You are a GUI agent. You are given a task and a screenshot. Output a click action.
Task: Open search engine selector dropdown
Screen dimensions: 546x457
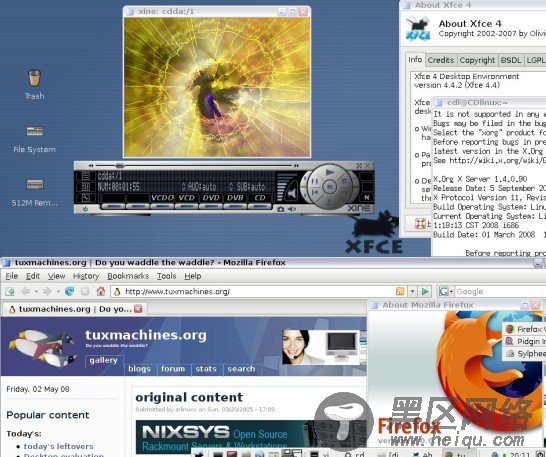click(446, 292)
